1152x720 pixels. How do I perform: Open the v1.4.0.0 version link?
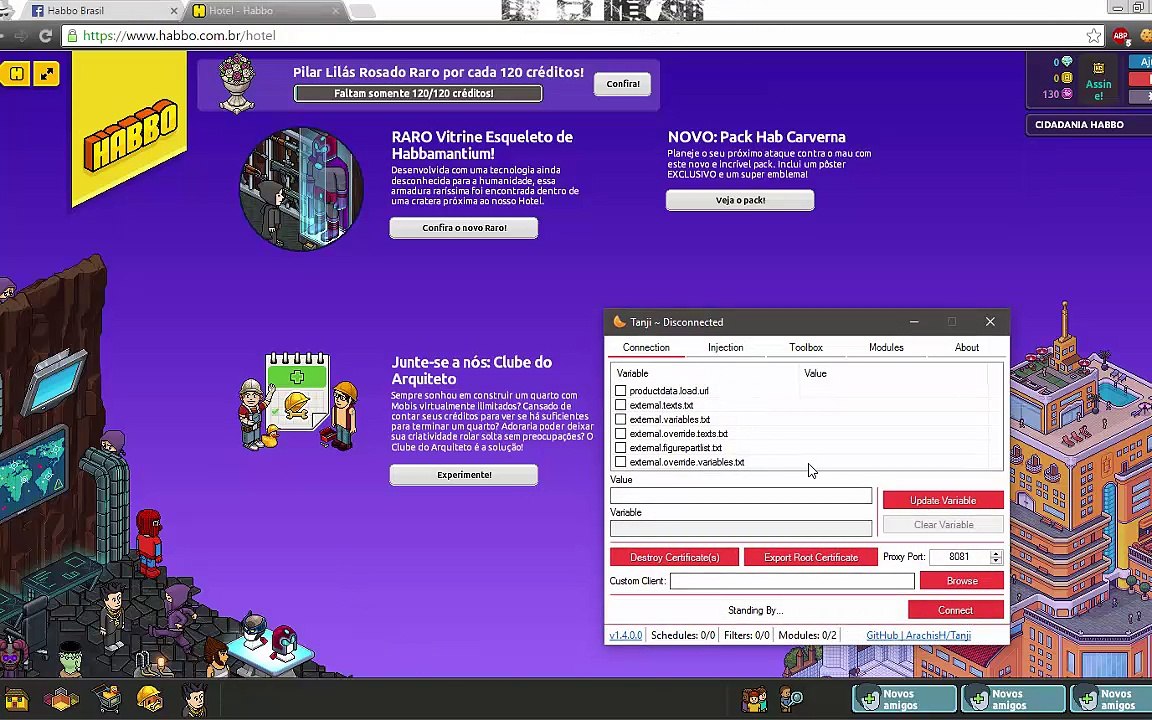point(626,636)
